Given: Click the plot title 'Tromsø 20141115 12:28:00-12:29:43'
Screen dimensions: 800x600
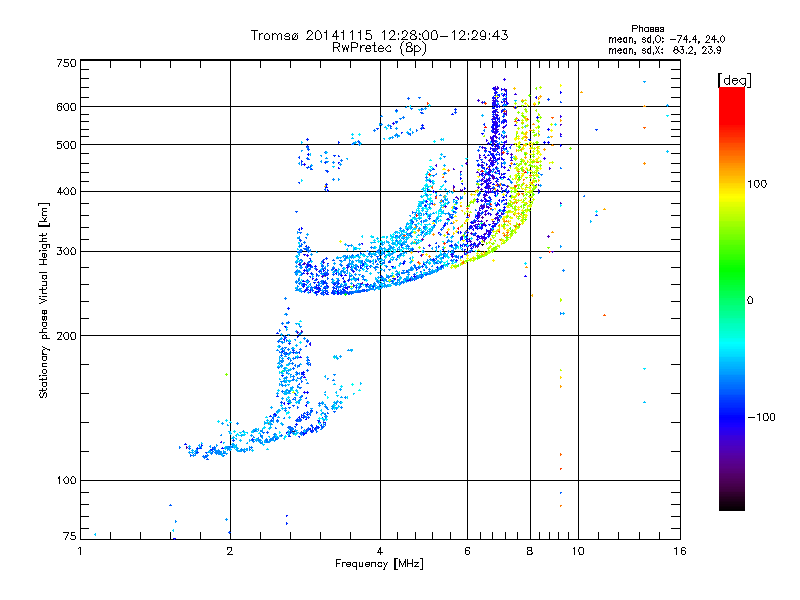Looking at the screenshot, I should click(x=379, y=35).
